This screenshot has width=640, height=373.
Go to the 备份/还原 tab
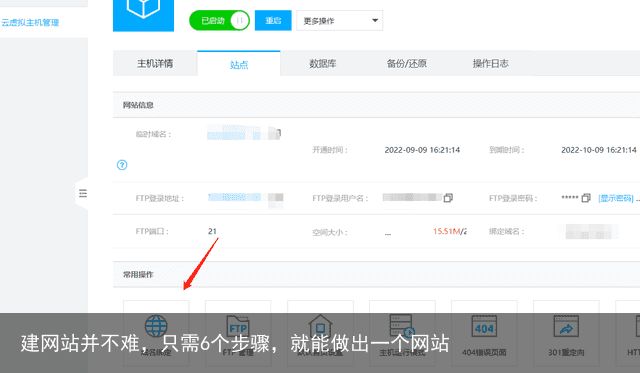pos(407,64)
